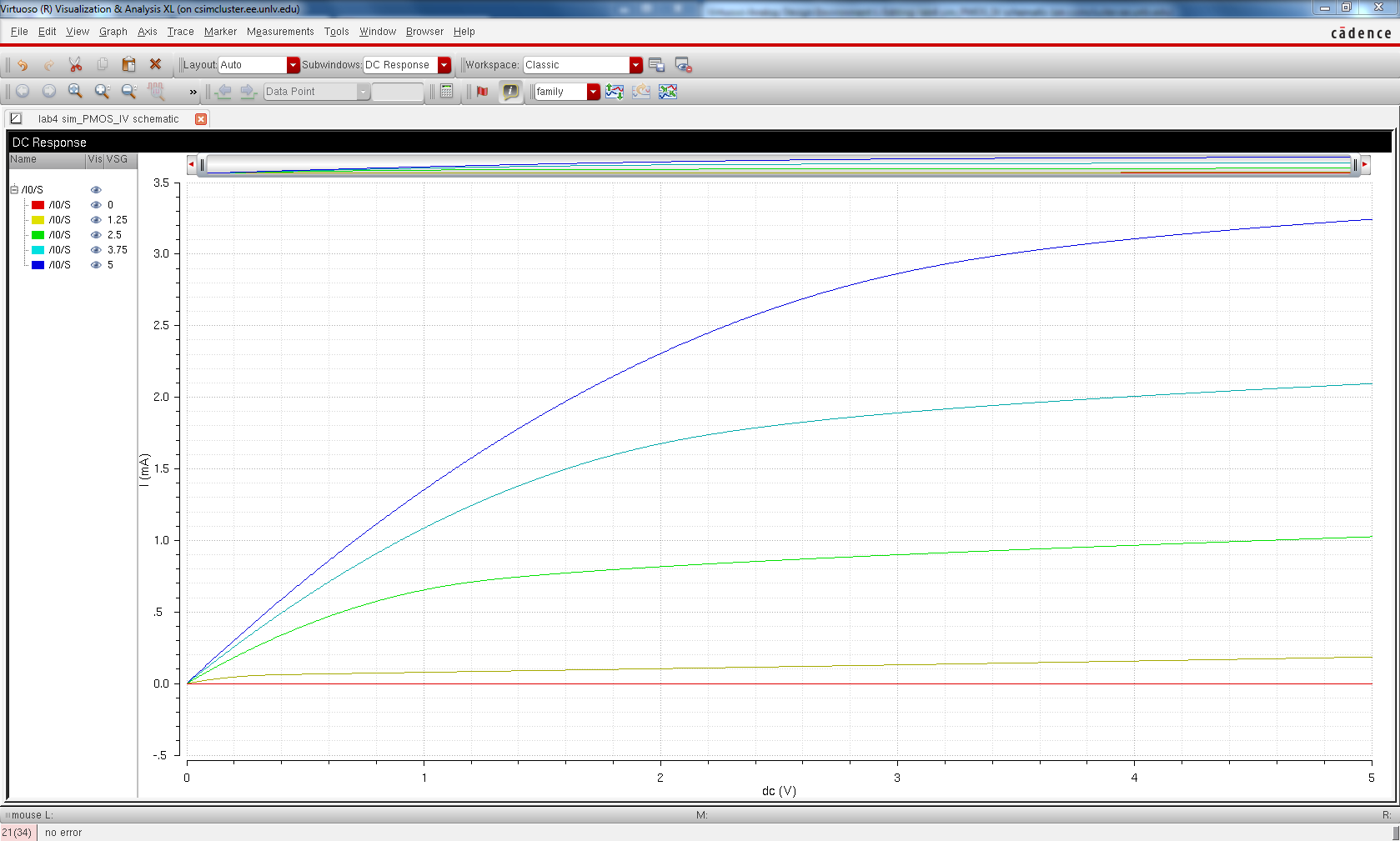Click the schematic tab graph icon

[16, 118]
